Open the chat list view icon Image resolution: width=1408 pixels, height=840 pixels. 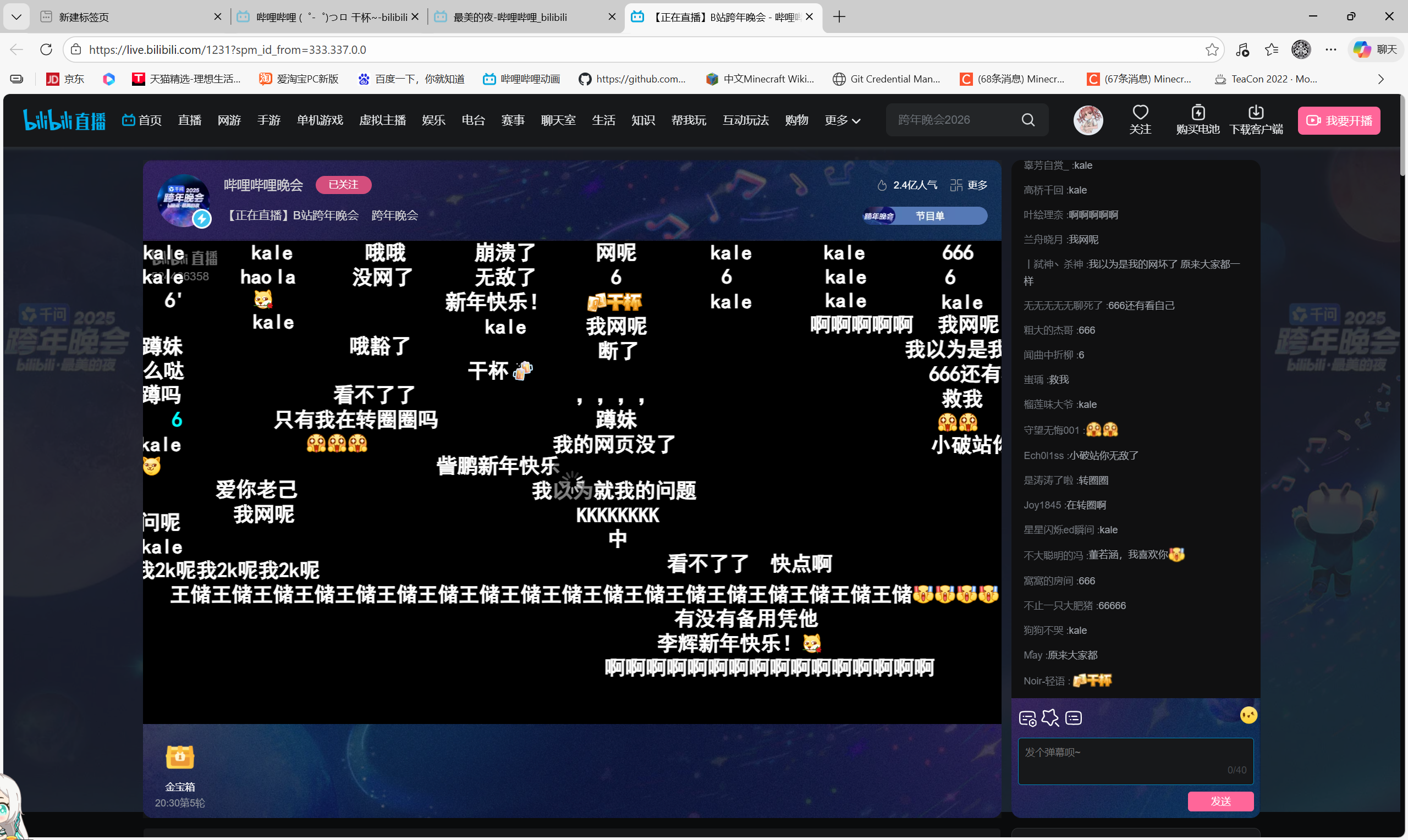click(x=1074, y=718)
